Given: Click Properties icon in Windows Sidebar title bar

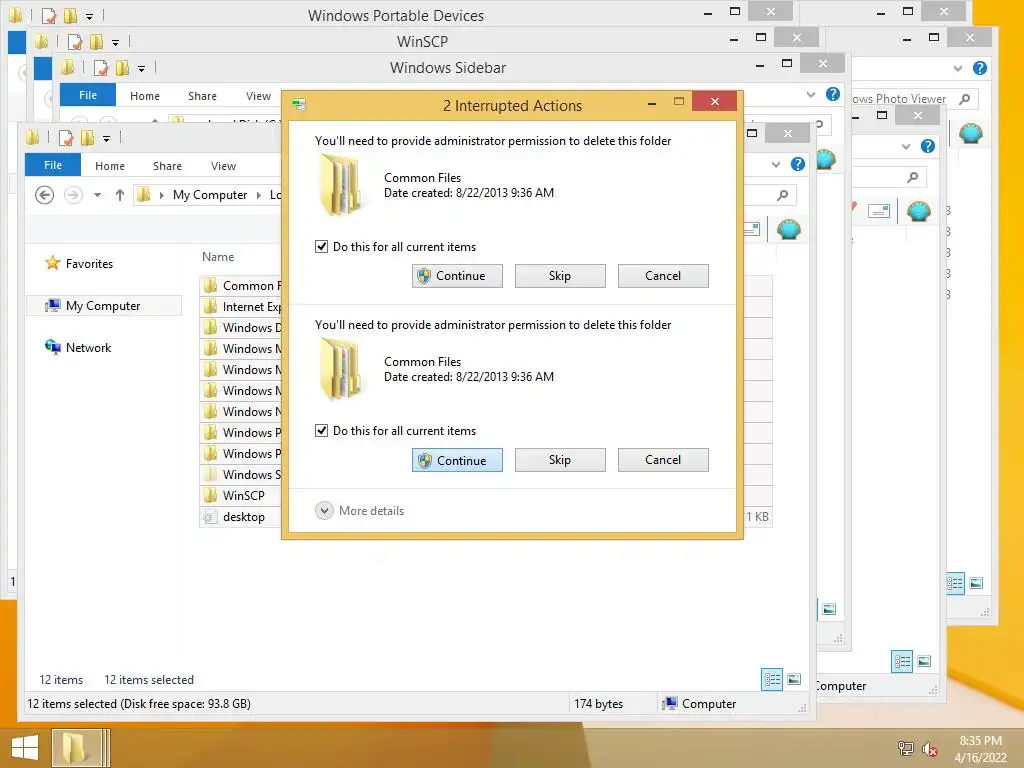Looking at the screenshot, I should point(101,68).
